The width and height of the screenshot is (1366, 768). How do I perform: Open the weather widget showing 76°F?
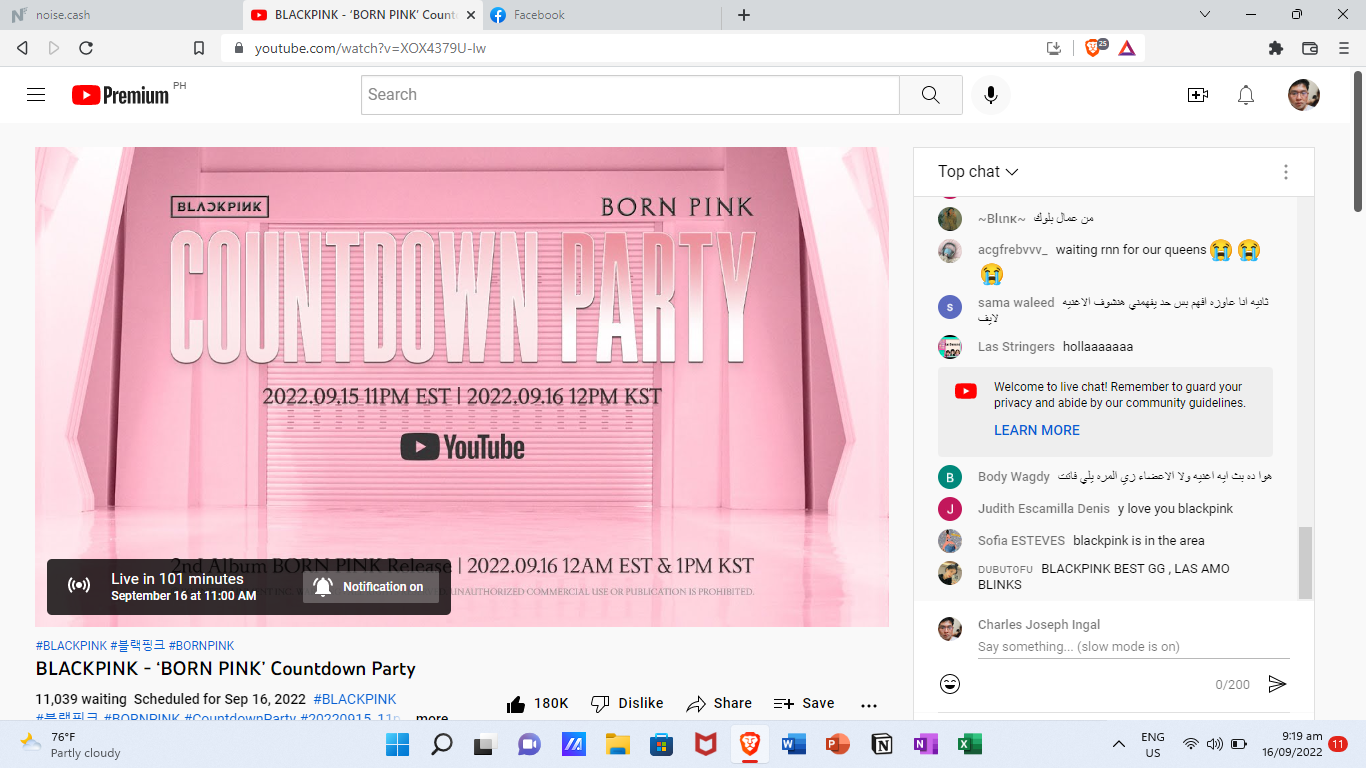tap(70, 745)
